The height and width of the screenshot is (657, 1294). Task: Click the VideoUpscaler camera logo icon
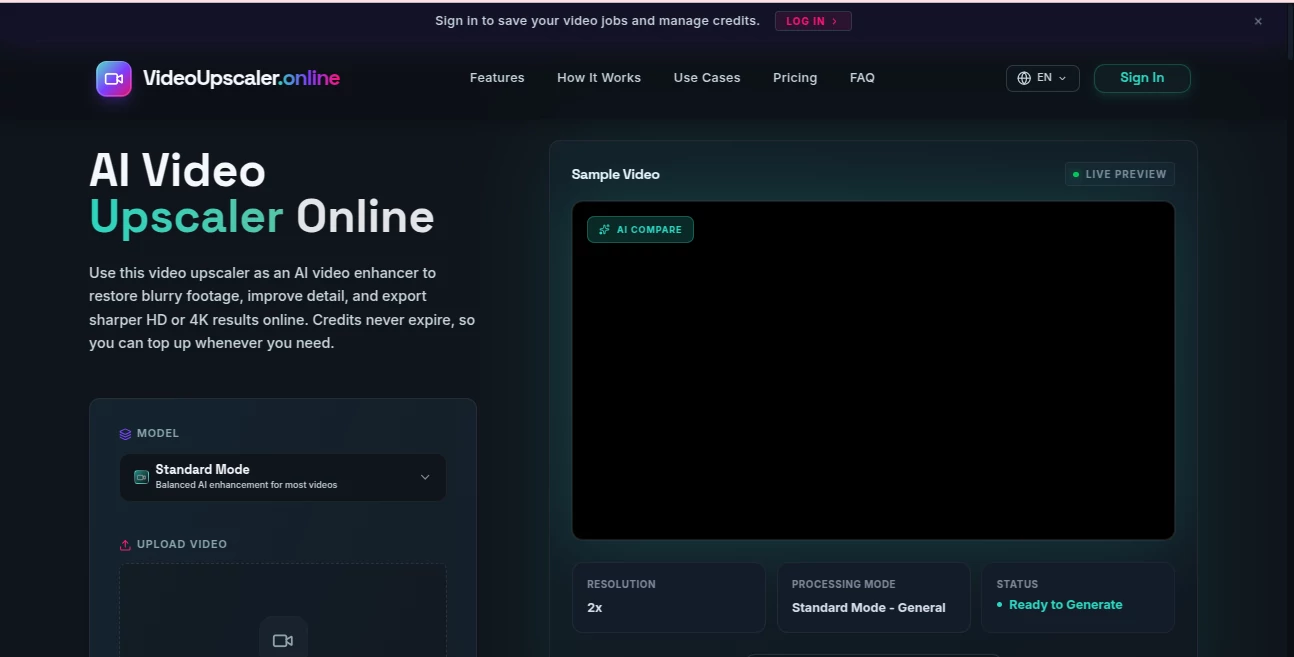tap(114, 78)
